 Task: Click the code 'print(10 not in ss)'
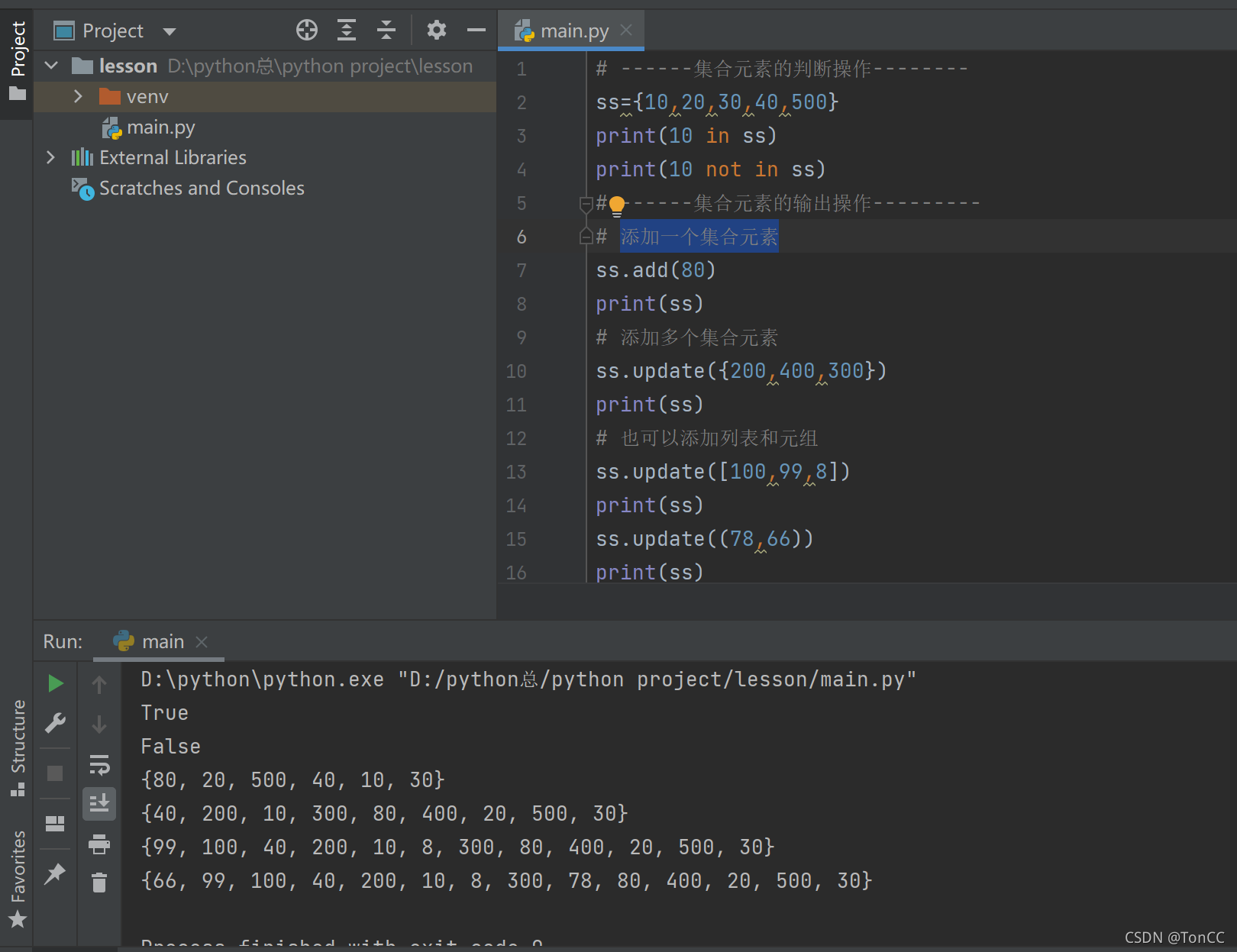(711, 169)
